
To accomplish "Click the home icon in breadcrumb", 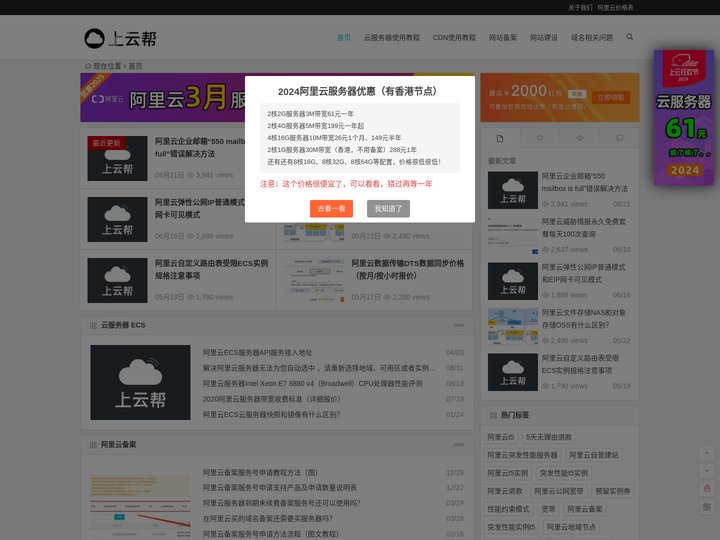I will pos(88,66).
